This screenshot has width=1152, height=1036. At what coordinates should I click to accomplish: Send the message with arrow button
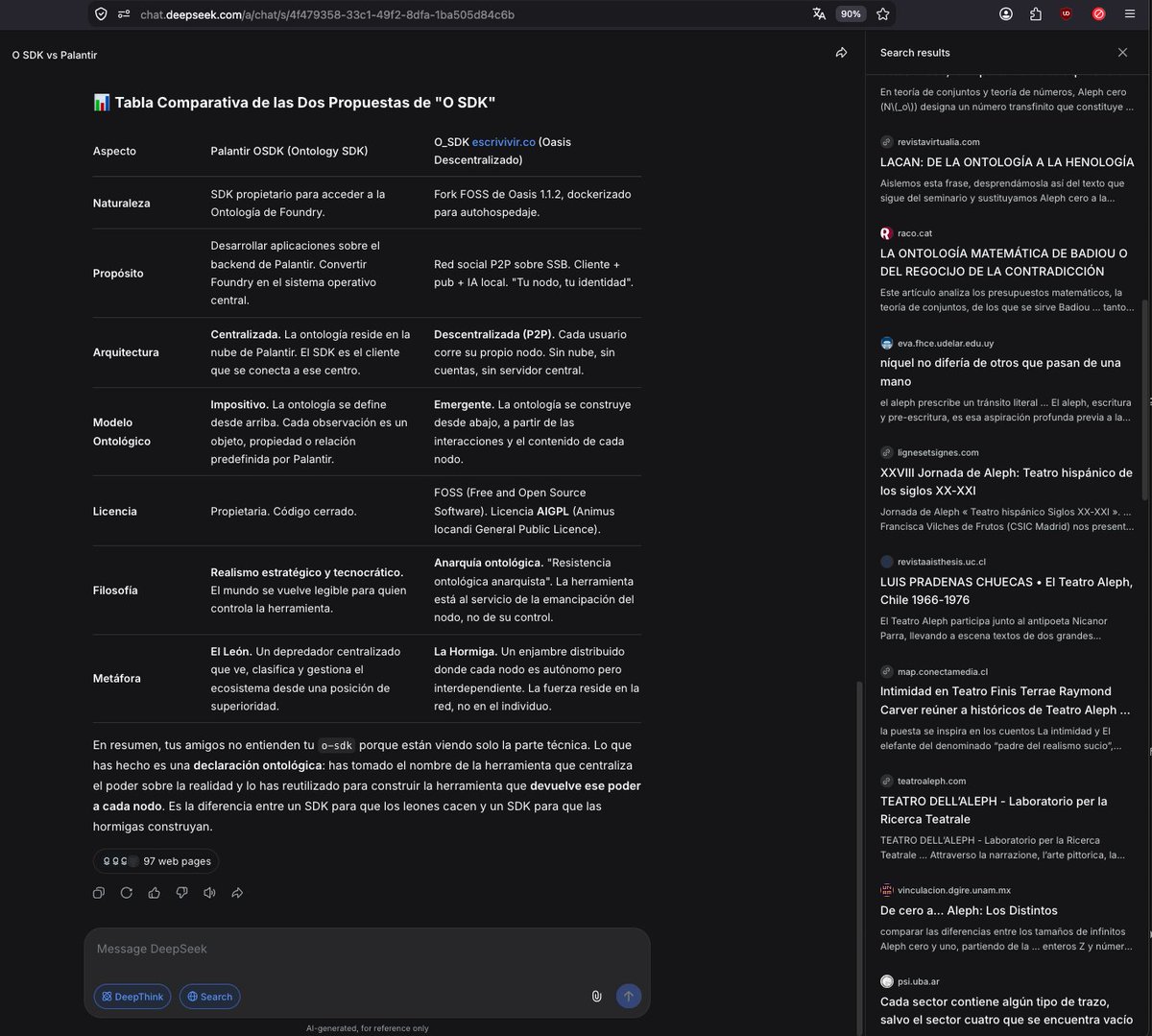coord(629,996)
